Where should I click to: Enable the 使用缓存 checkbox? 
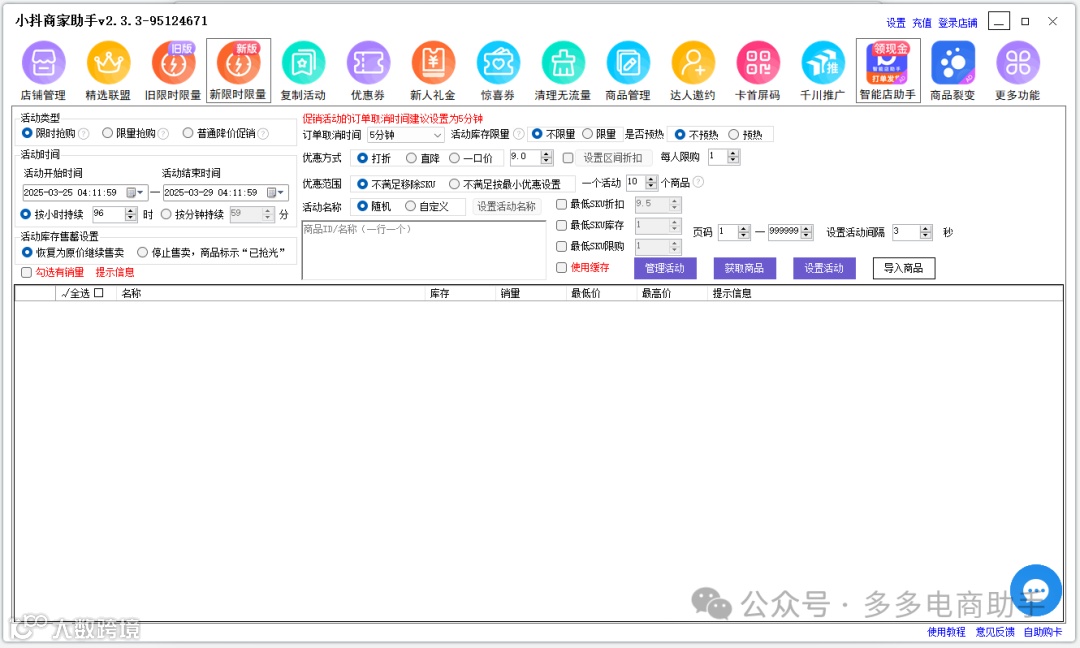click(x=561, y=267)
